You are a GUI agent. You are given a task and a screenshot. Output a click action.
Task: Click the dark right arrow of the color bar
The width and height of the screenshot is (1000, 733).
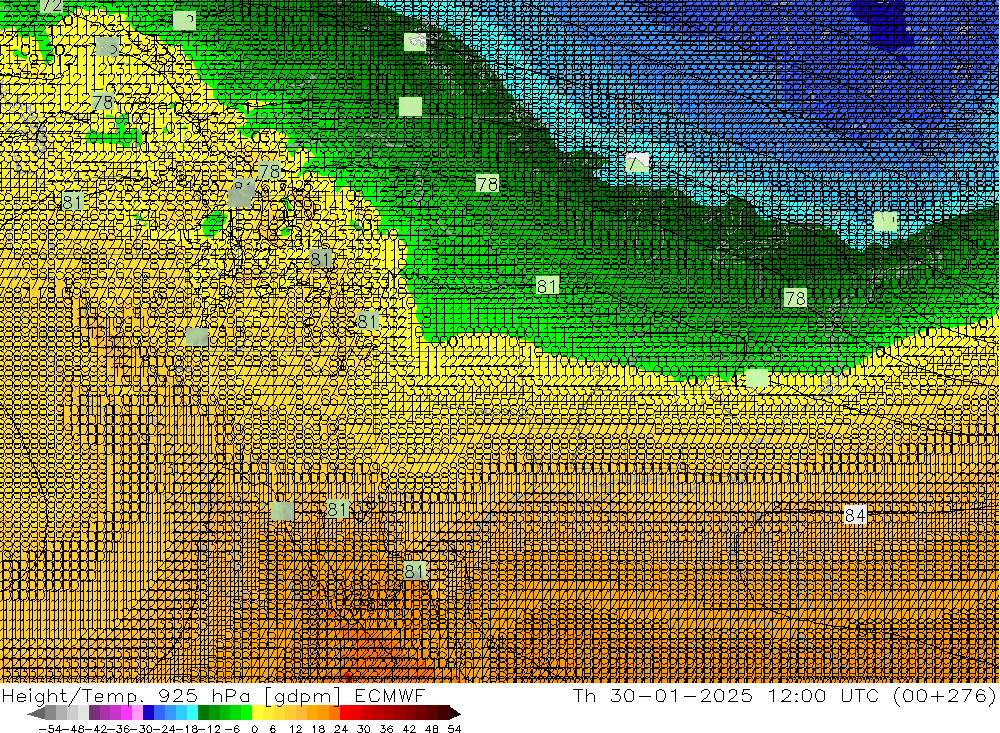[455, 713]
